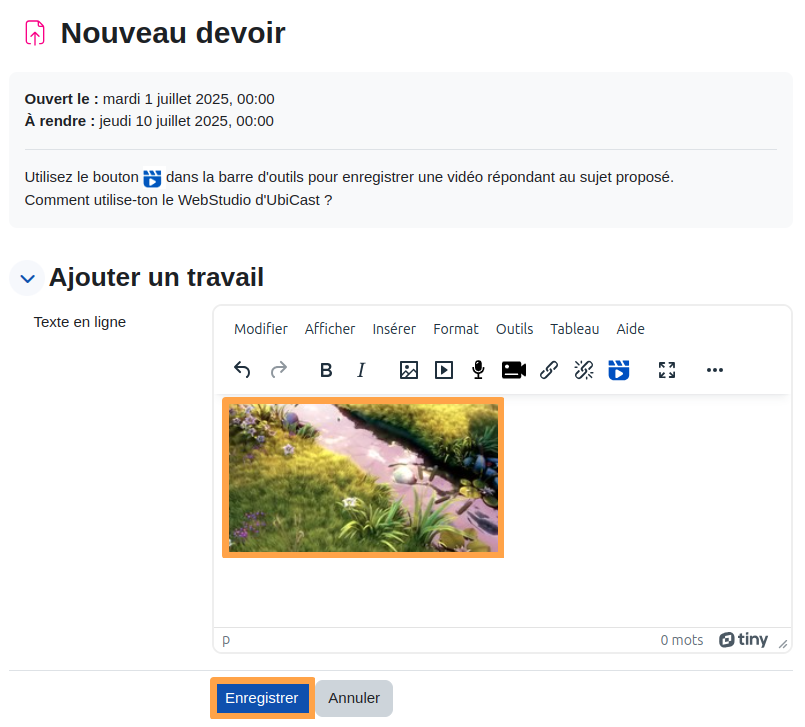805x727 pixels.
Task: Click the redo arrow icon
Action: click(x=279, y=370)
